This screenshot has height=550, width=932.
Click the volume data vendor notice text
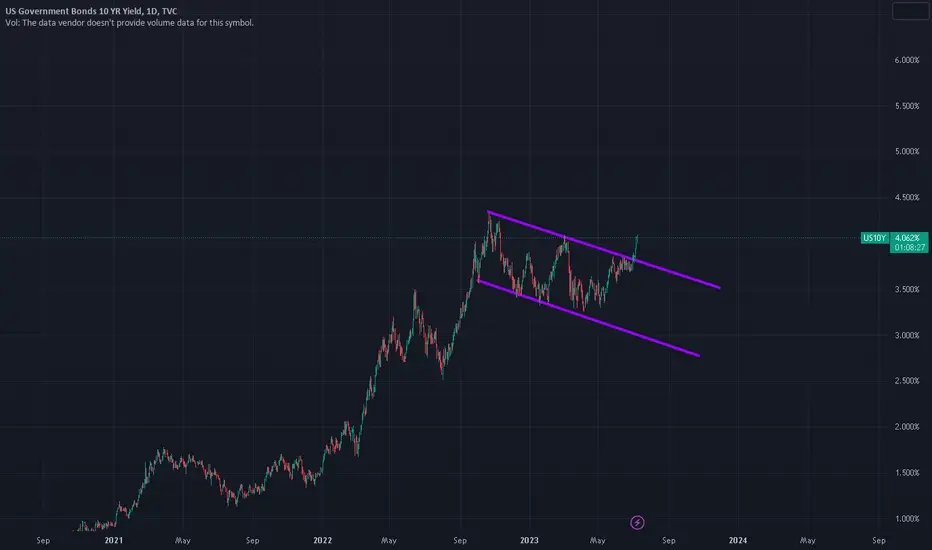click(x=129, y=23)
